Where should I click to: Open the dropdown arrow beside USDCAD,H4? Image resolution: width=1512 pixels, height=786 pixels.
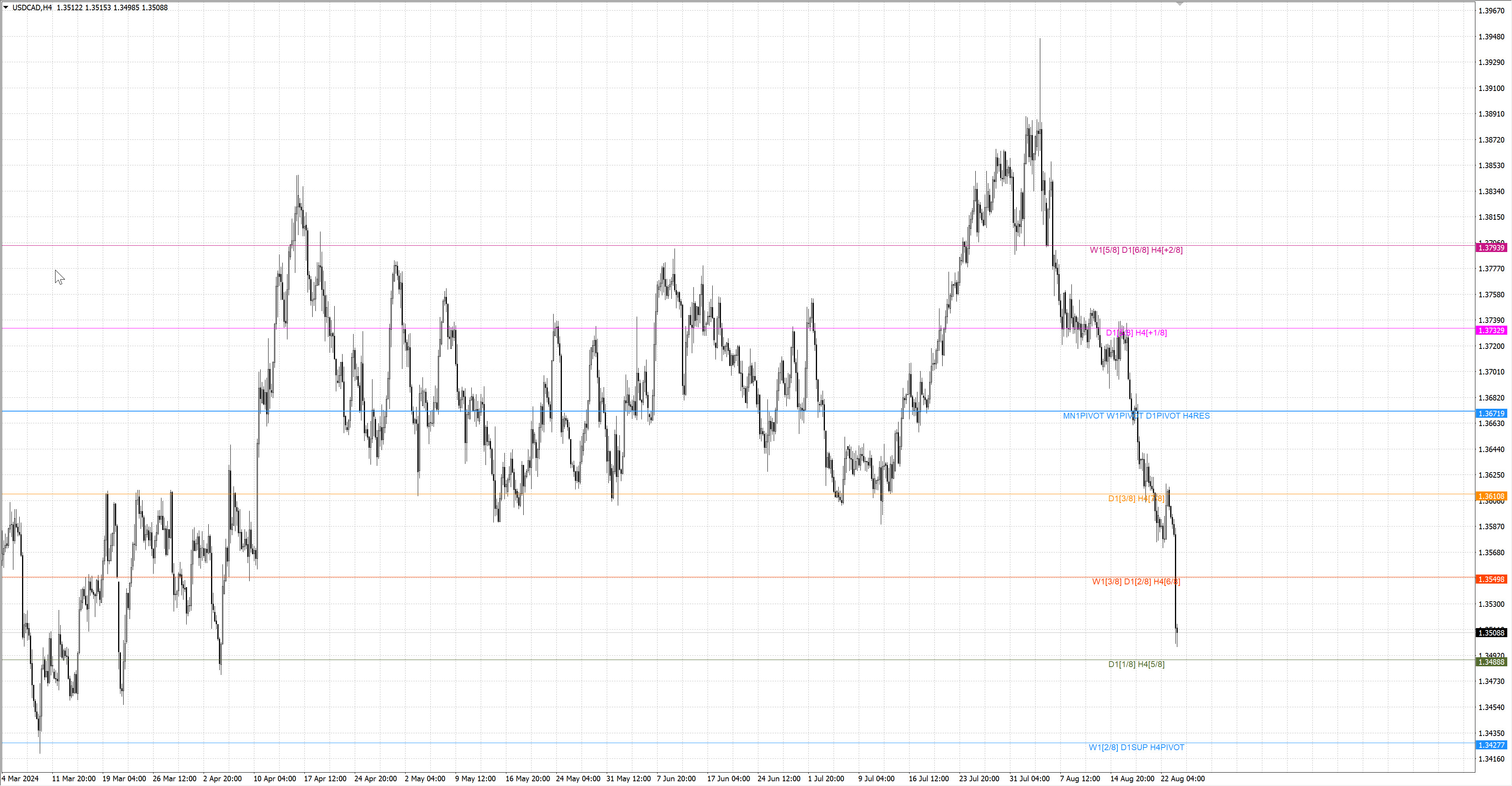tap(6, 7)
